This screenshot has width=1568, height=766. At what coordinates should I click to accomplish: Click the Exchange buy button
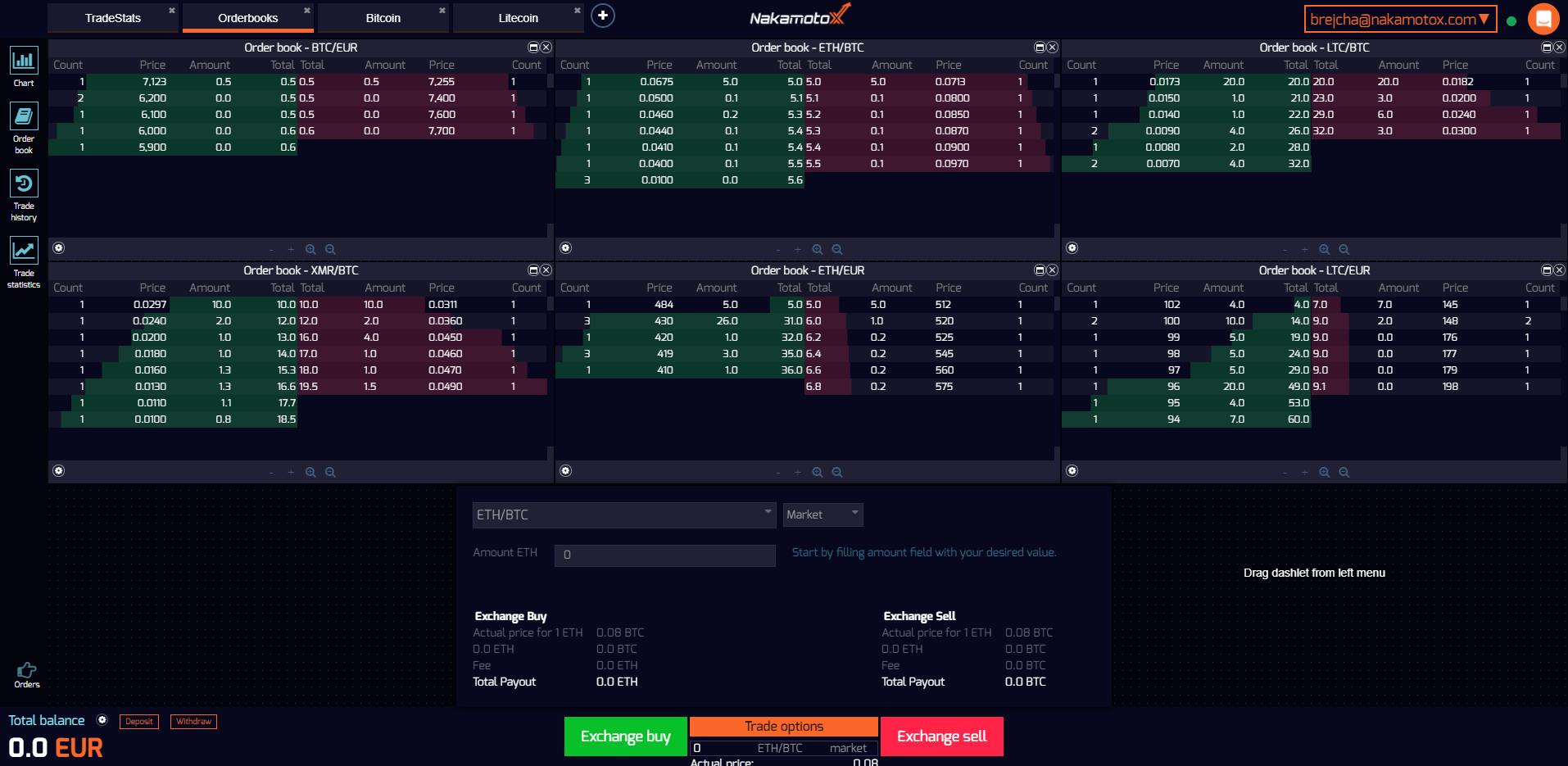click(x=626, y=737)
